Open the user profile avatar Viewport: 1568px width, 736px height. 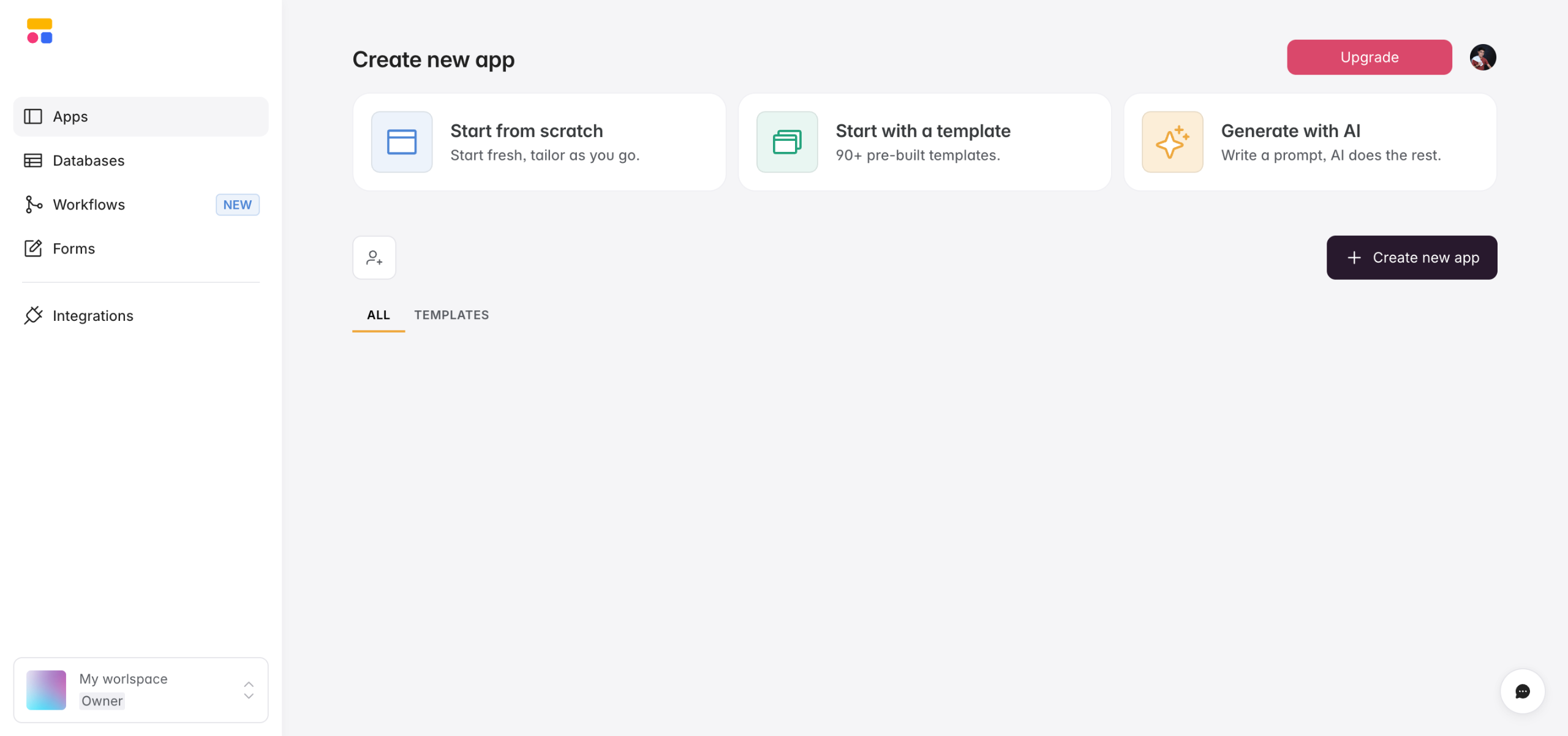1483,58
